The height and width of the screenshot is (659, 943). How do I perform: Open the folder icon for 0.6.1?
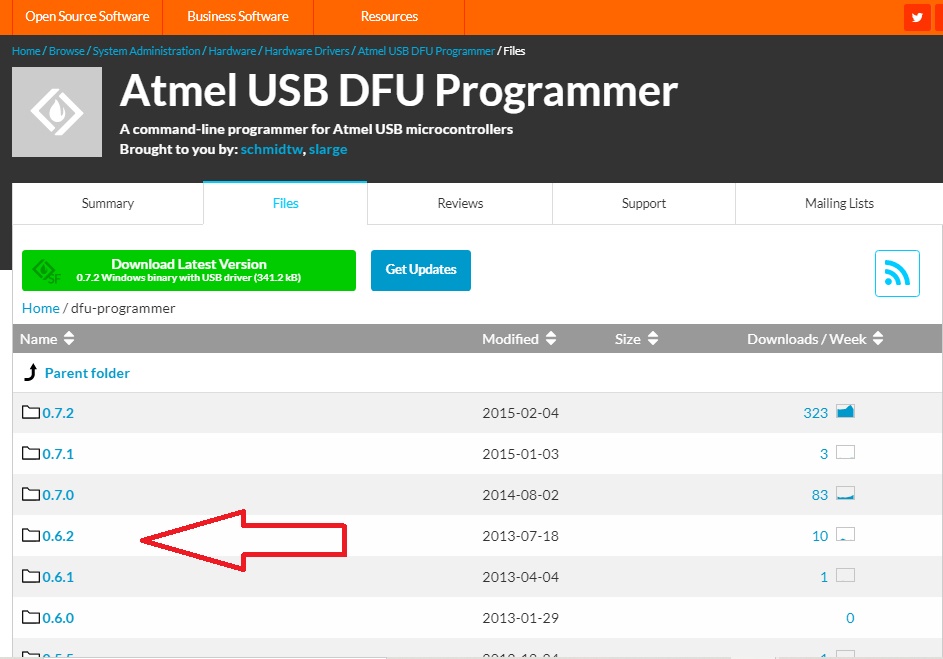coord(31,576)
